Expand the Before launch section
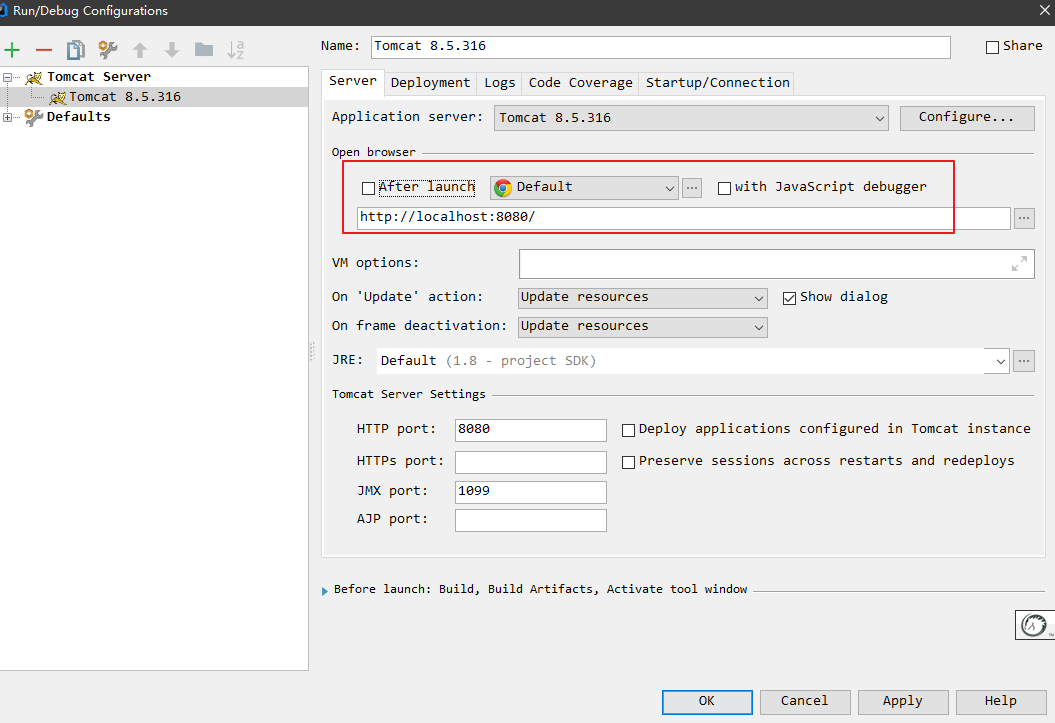The image size is (1055, 723). (325, 590)
